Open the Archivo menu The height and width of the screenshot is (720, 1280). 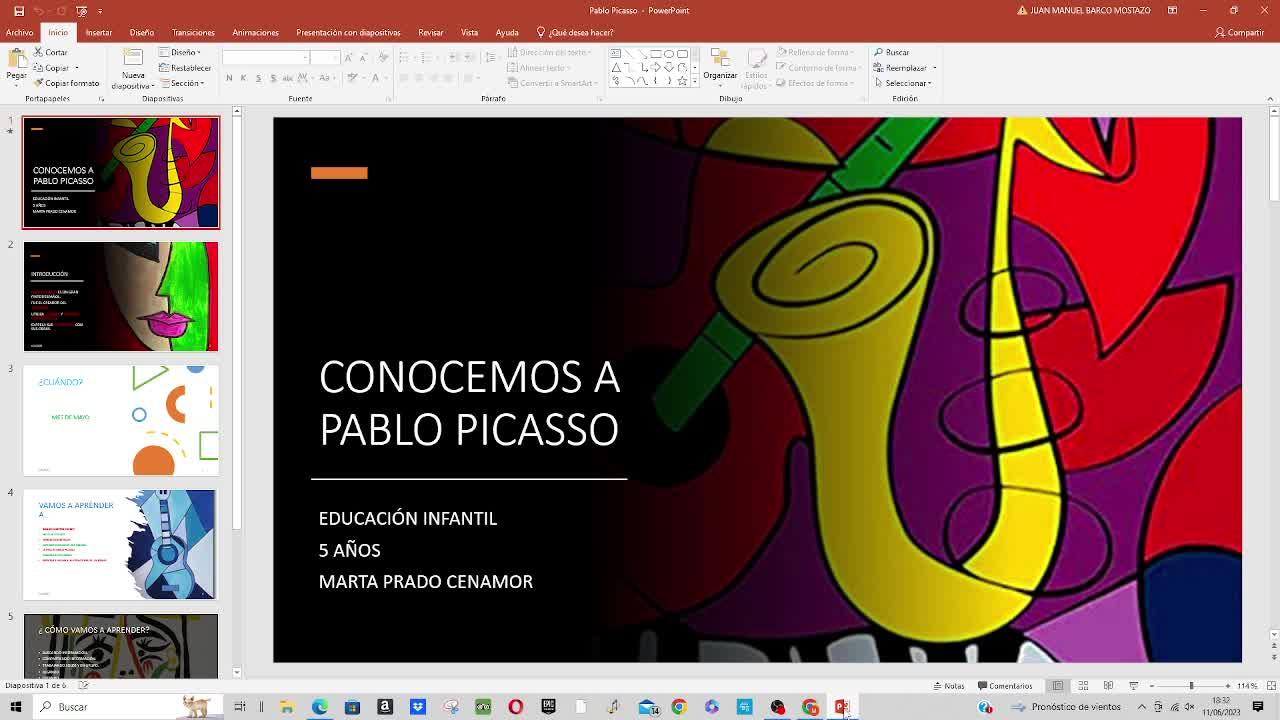click(19, 32)
